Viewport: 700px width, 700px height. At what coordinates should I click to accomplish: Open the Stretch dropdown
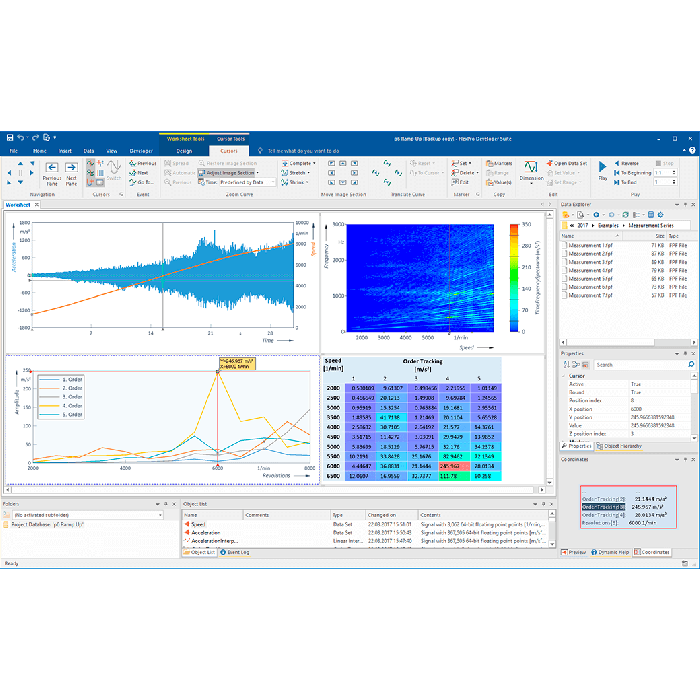[x=297, y=172]
